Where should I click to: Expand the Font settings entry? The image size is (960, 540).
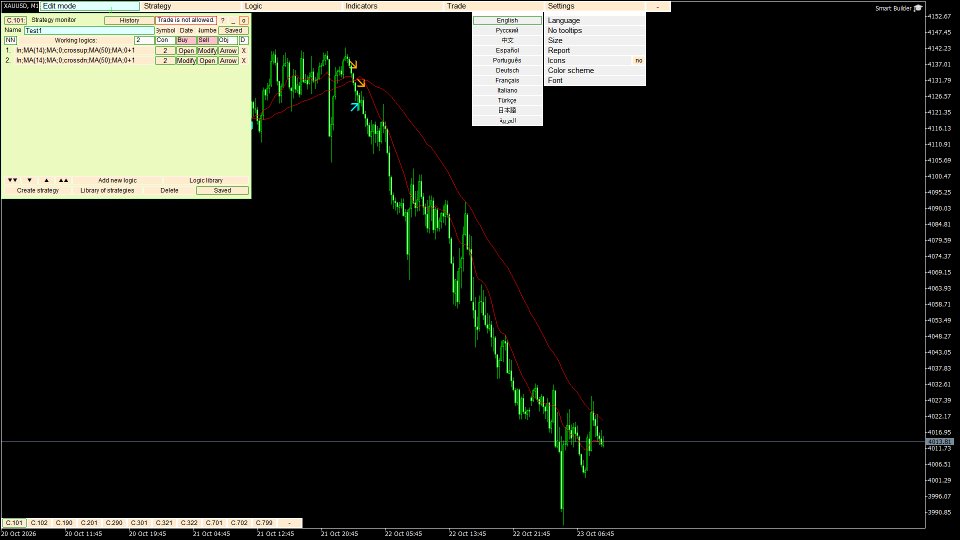tap(594, 81)
